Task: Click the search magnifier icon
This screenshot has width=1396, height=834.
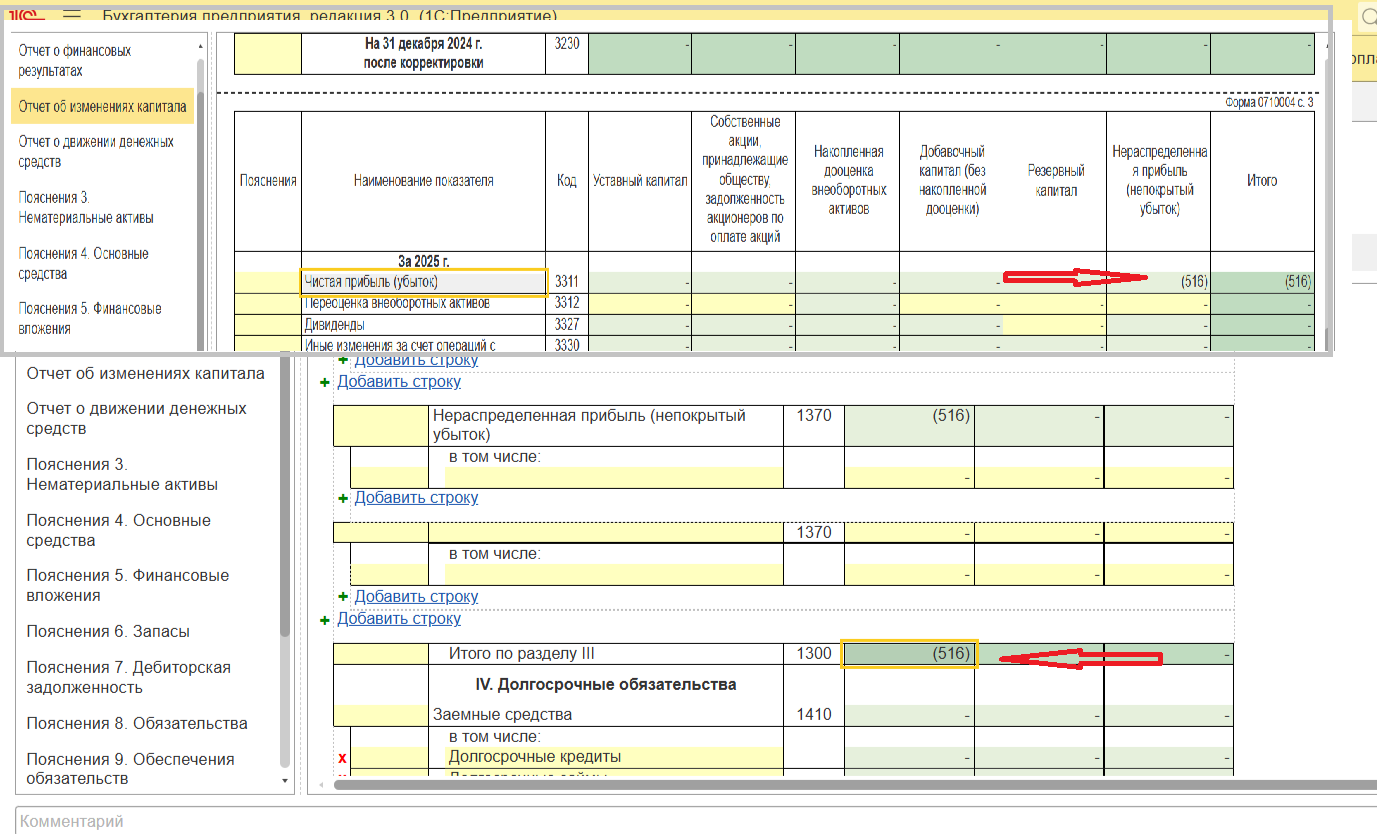Action: point(1368,17)
